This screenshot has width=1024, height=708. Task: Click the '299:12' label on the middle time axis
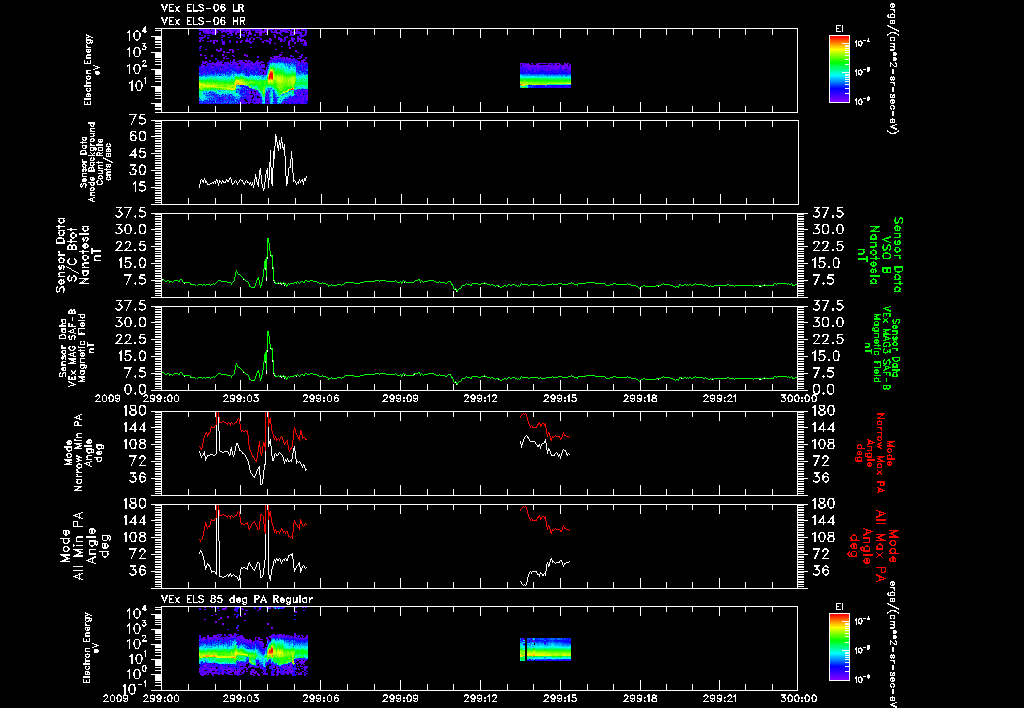point(481,398)
